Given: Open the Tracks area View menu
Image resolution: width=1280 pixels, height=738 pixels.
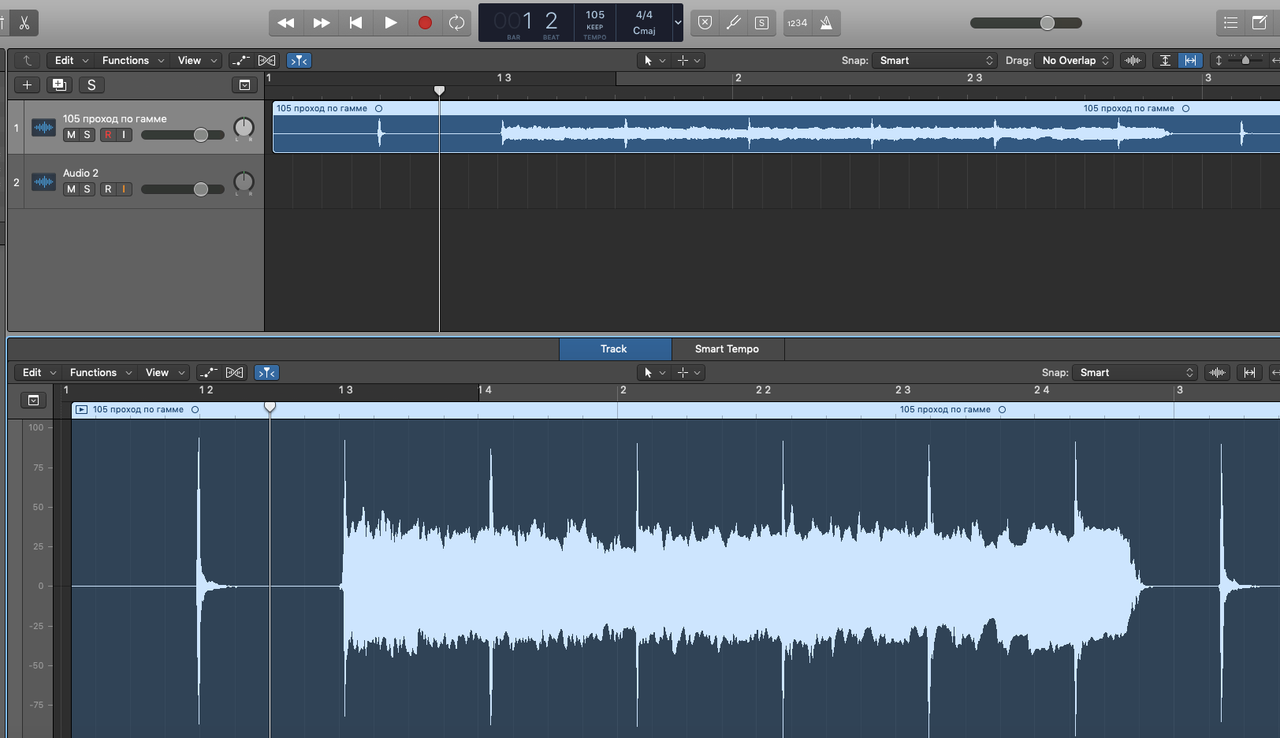Looking at the screenshot, I should pos(197,60).
